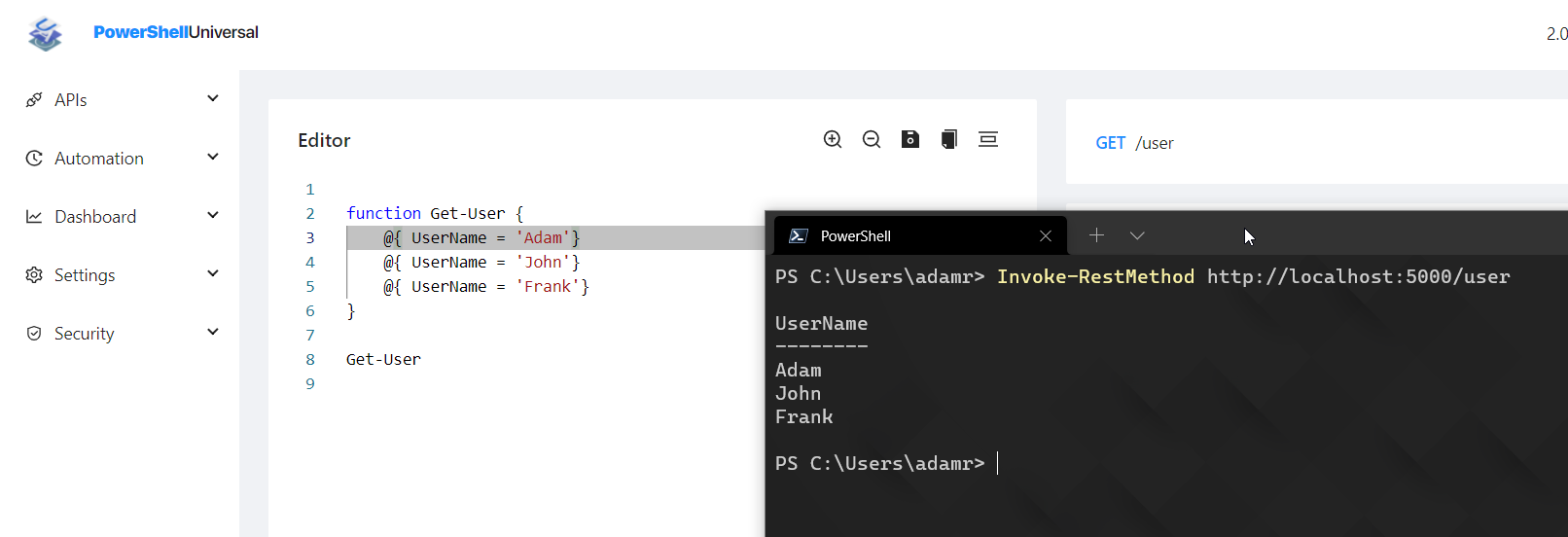This screenshot has width=1568, height=537.
Task: Click the zoom out magnifier icon
Action: click(x=872, y=139)
